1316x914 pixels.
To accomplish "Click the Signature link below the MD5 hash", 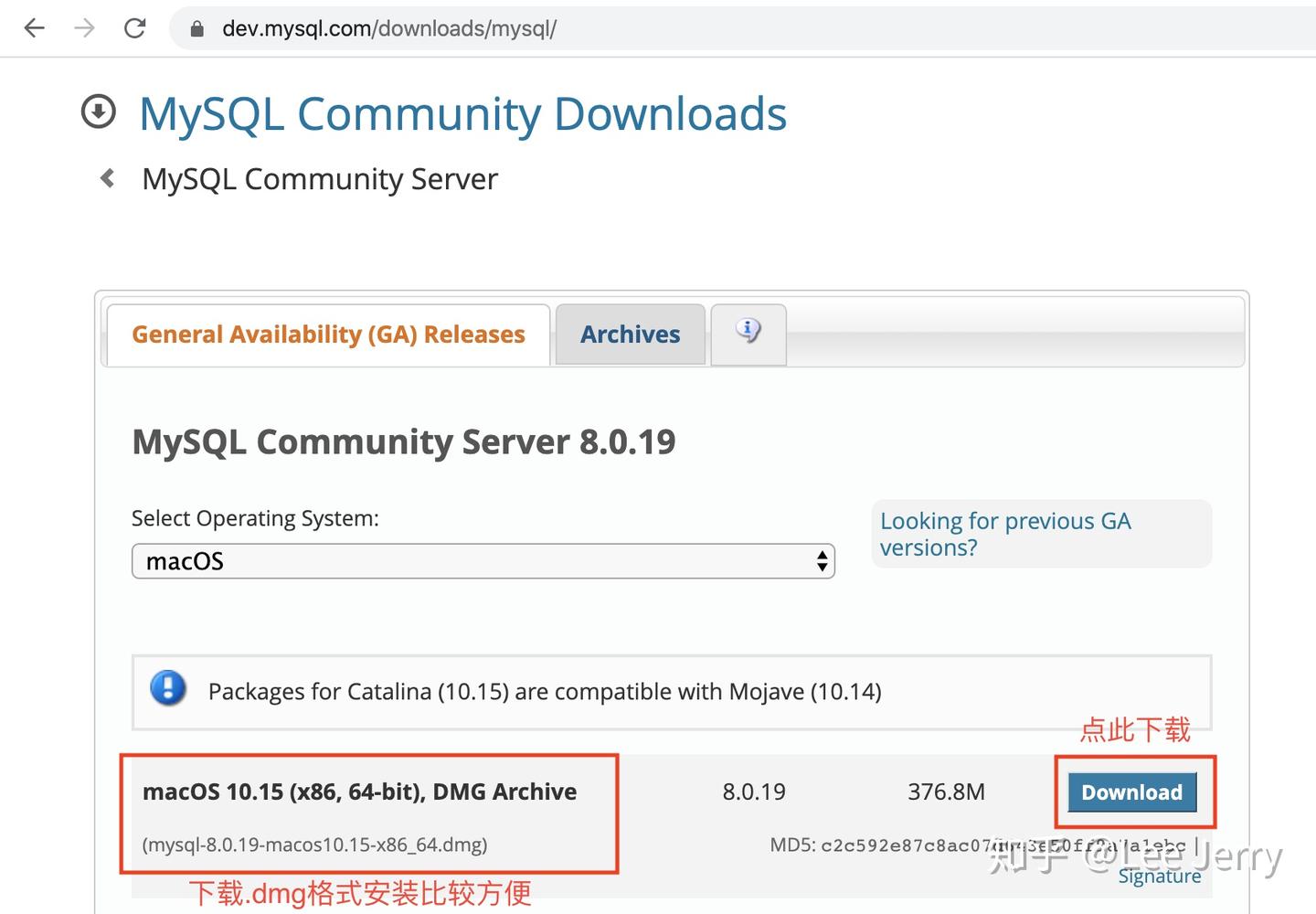I will point(1158,875).
